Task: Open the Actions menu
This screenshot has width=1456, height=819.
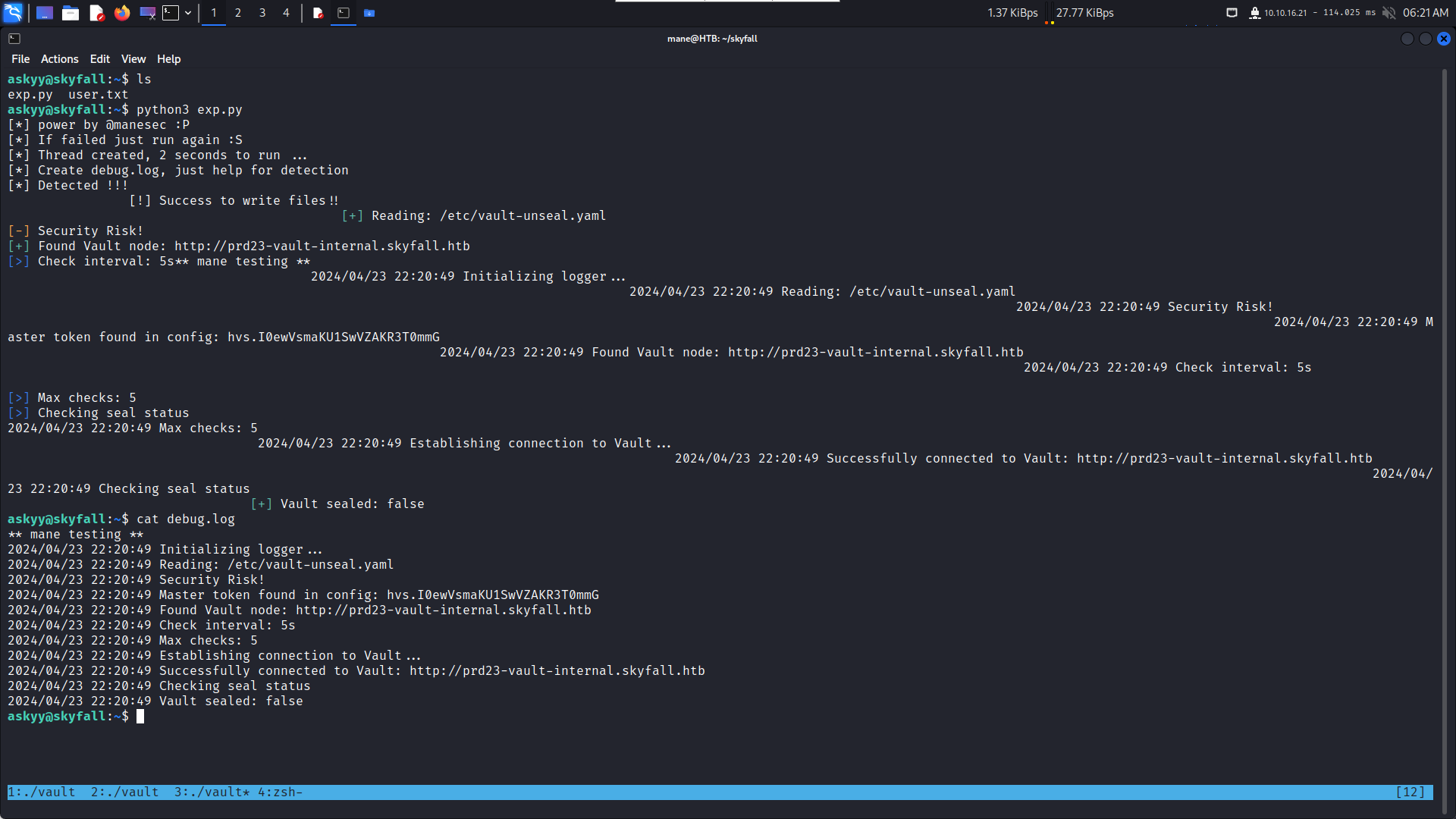Action: [x=60, y=59]
